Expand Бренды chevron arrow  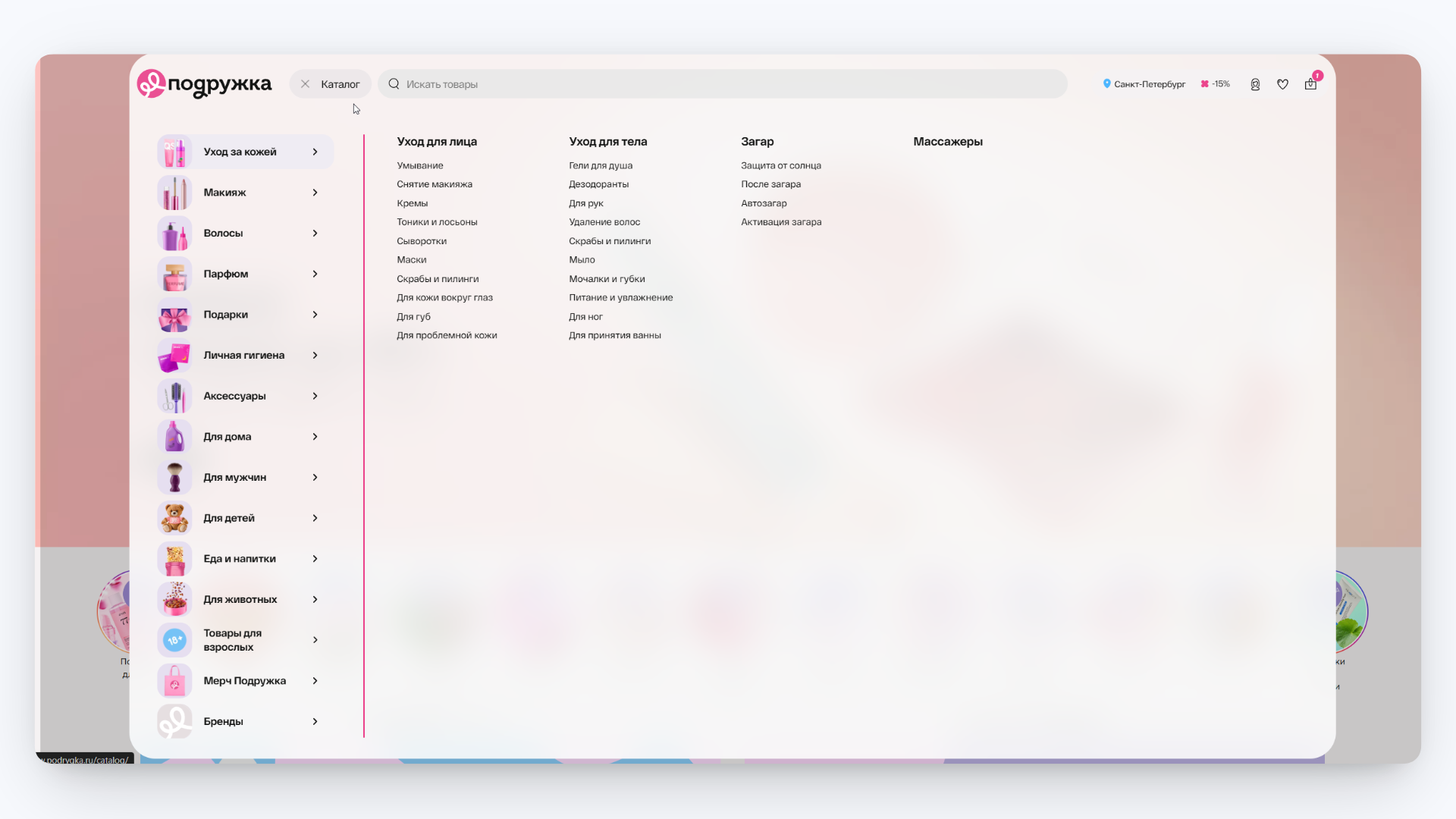(x=315, y=722)
